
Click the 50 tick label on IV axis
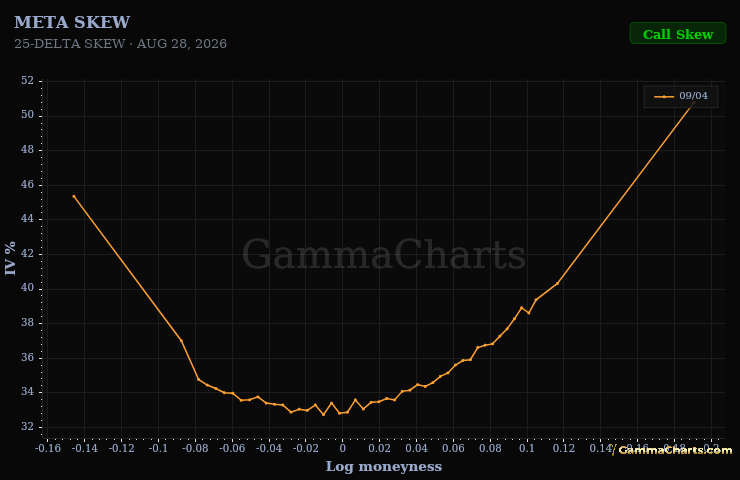point(27,115)
